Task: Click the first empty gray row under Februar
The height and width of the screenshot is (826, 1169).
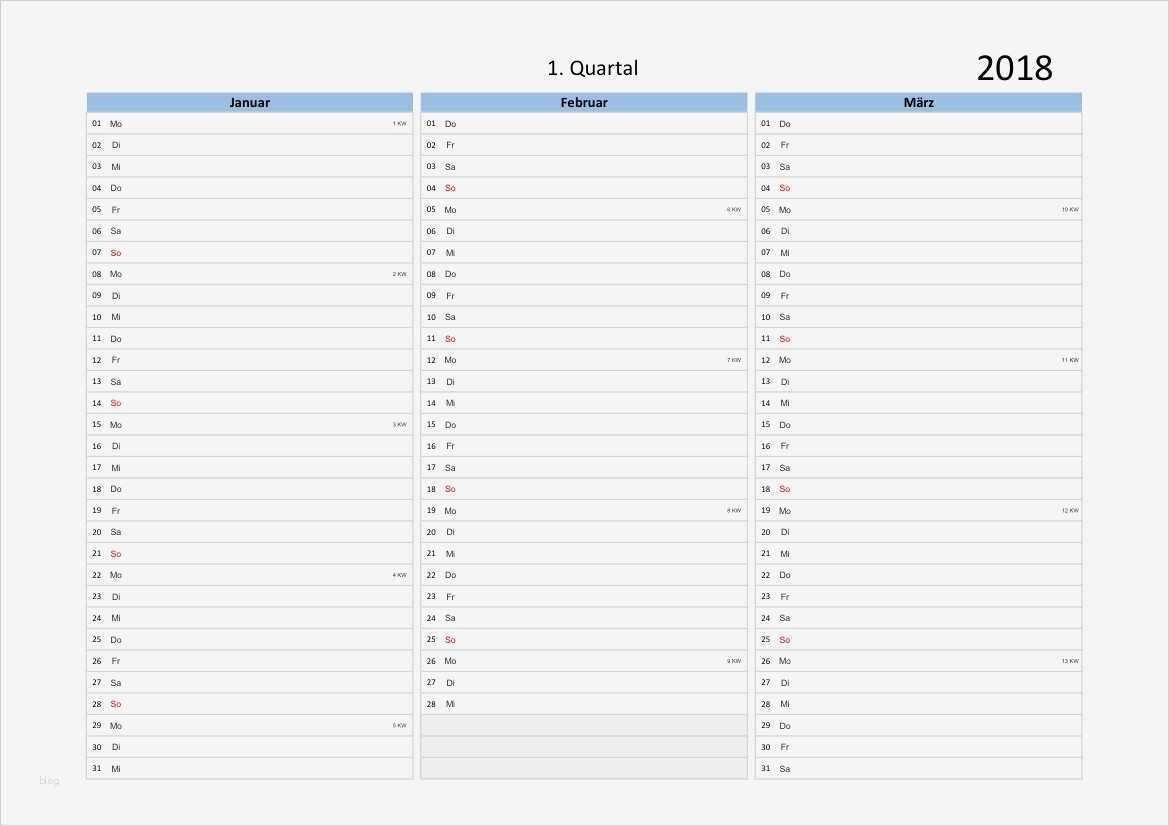Action: pos(583,726)
